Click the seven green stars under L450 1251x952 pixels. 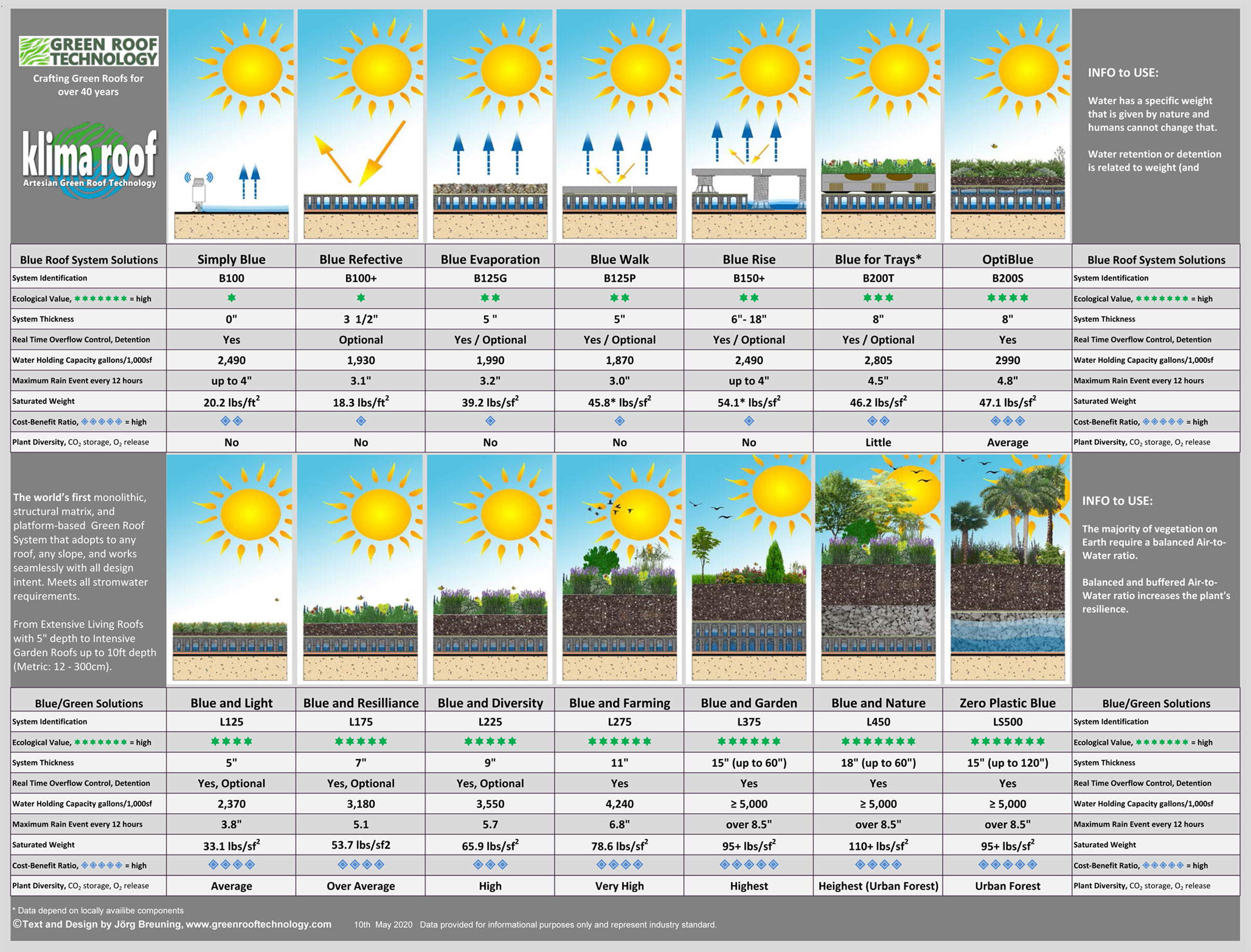click(x=878, y=742)
